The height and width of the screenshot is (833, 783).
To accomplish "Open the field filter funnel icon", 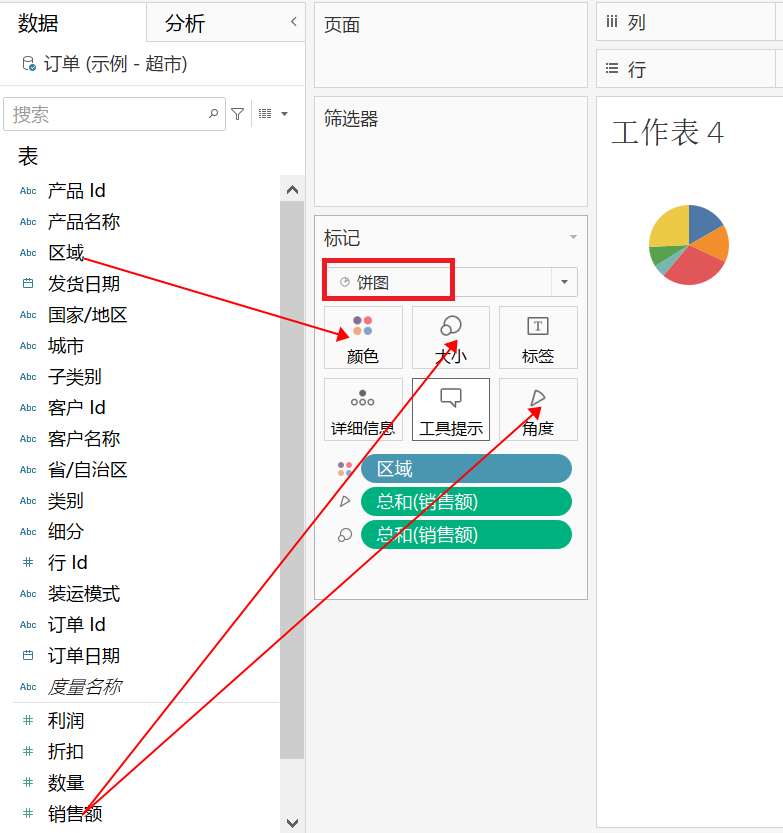I will coord(237,114).
